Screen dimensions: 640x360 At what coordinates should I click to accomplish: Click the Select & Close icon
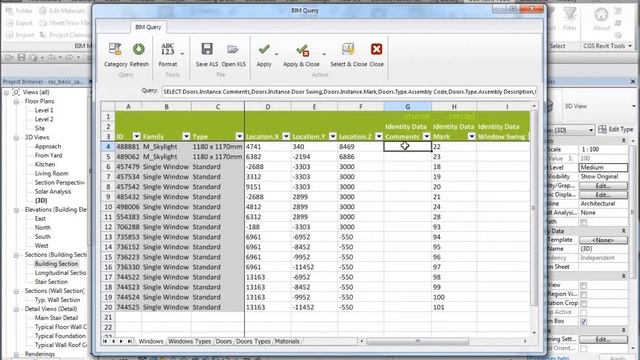[x=348, y=49]
